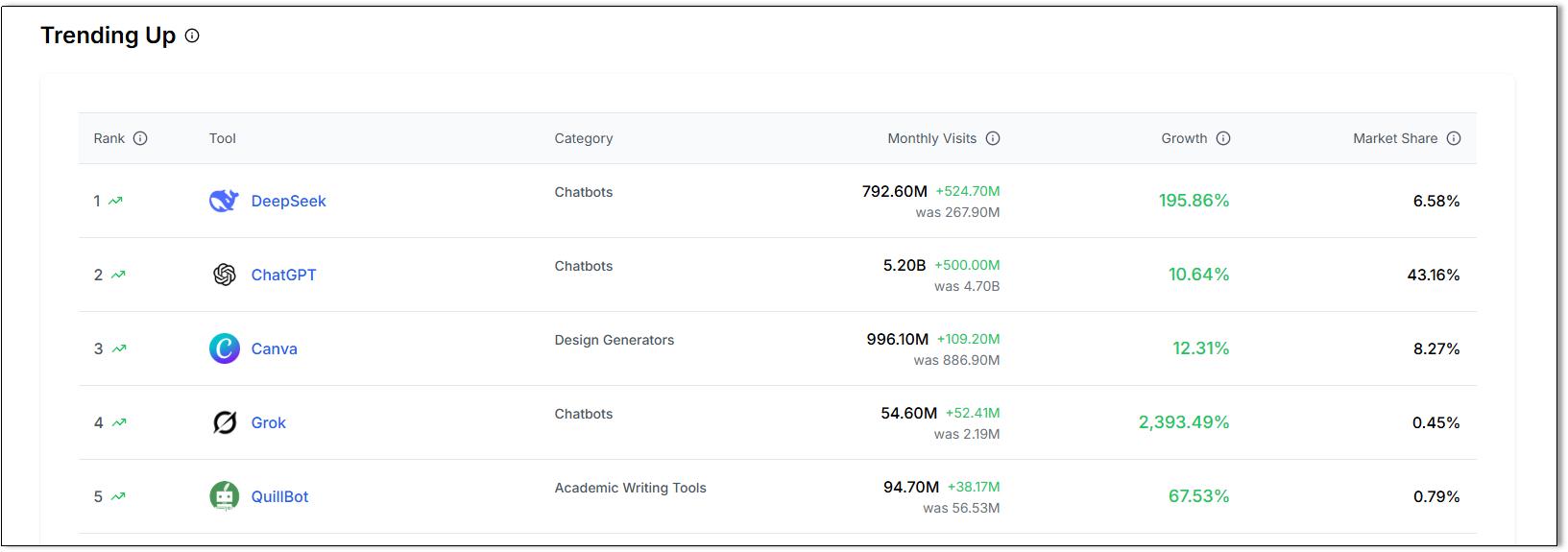1568x552 pixels.
Task: Click the Category column header
Action: [583, 138]
